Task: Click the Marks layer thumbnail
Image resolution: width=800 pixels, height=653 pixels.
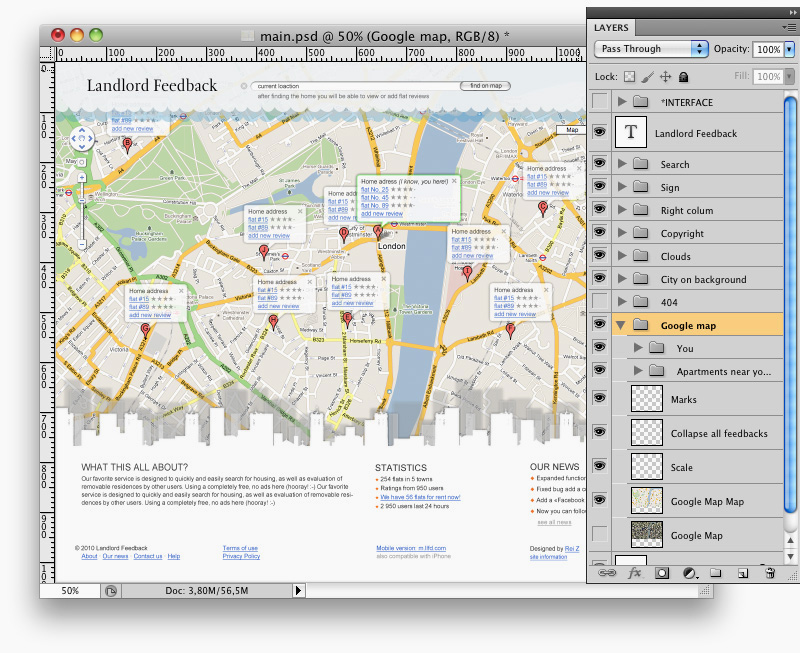Action: click(647, 398)
